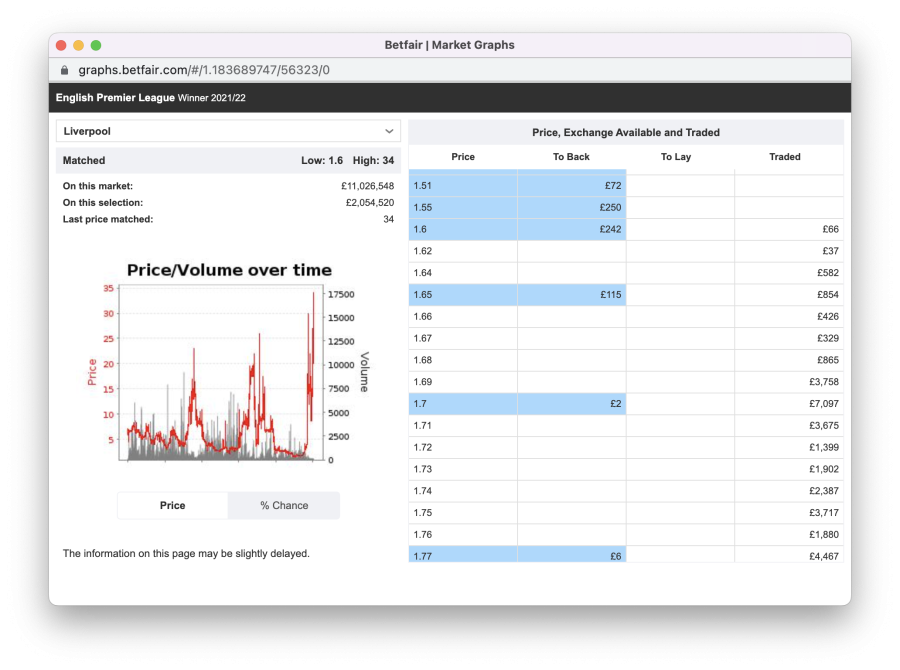Click the £2,054,520 selection matched value
Image resolution: width=900 pixels, height=670 pixels.
click(370, 203)
